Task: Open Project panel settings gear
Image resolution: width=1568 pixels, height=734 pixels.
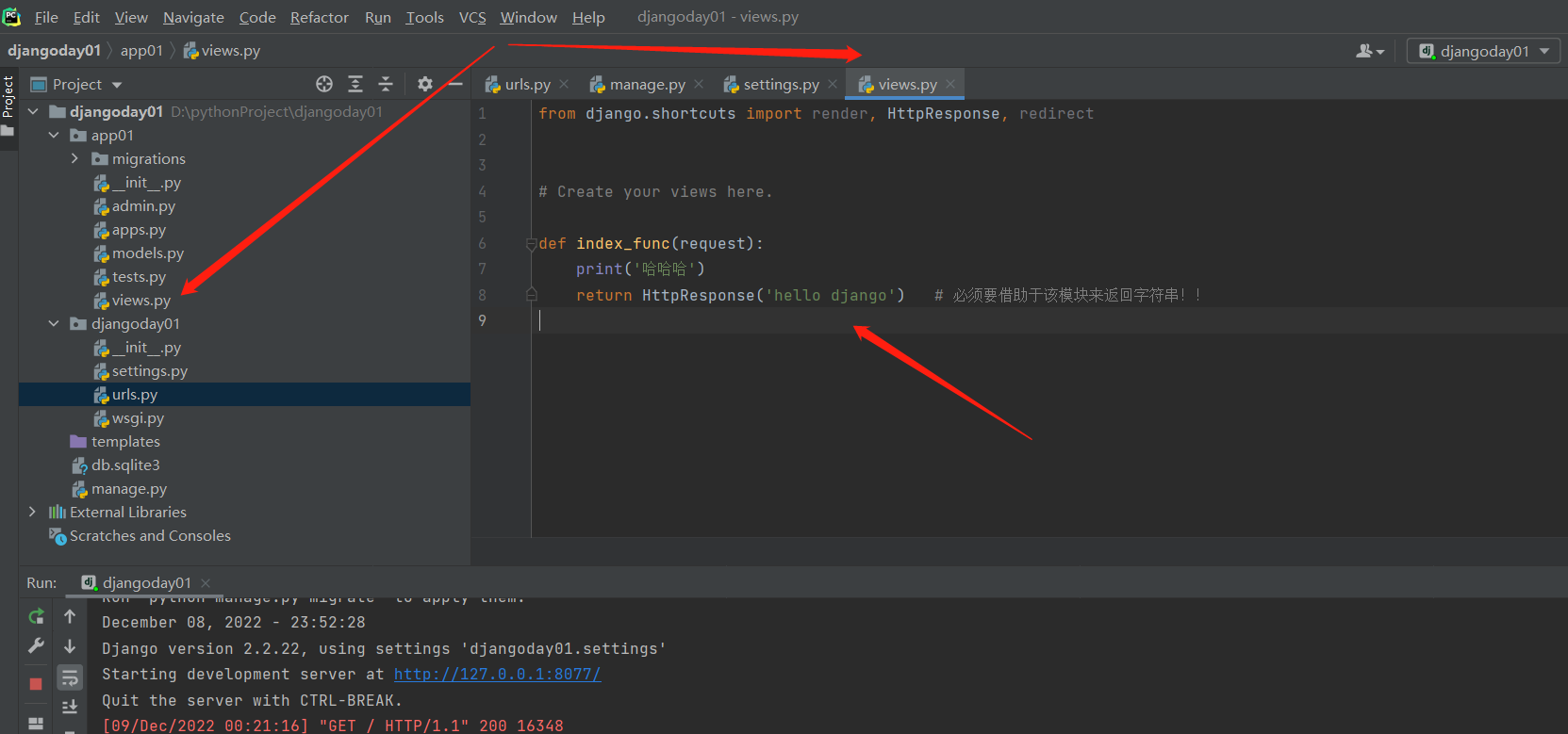Action: tap(425, 84)
